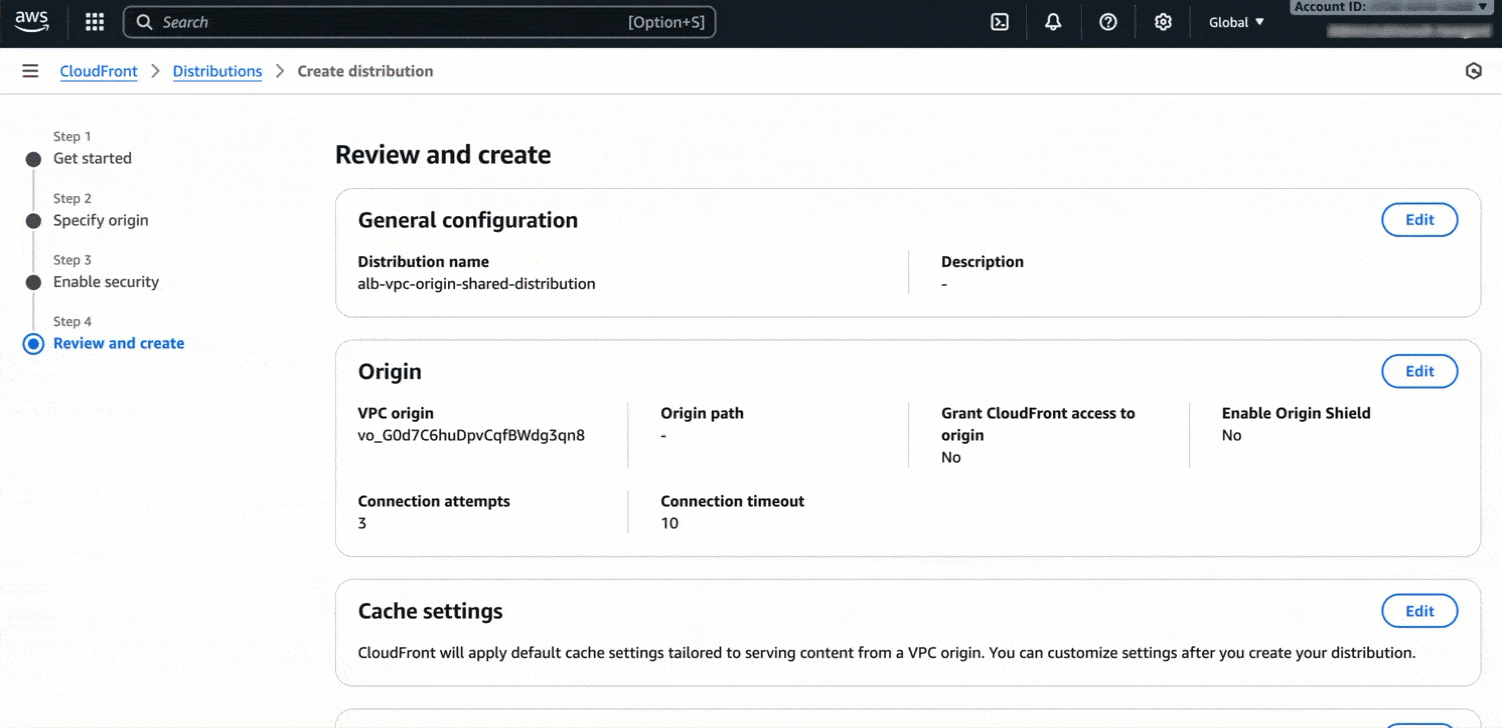Image resolution: width=1502 pixels, height=728 pixels.
Task: Edit the Cache settings section
Action: [1419, 611]
